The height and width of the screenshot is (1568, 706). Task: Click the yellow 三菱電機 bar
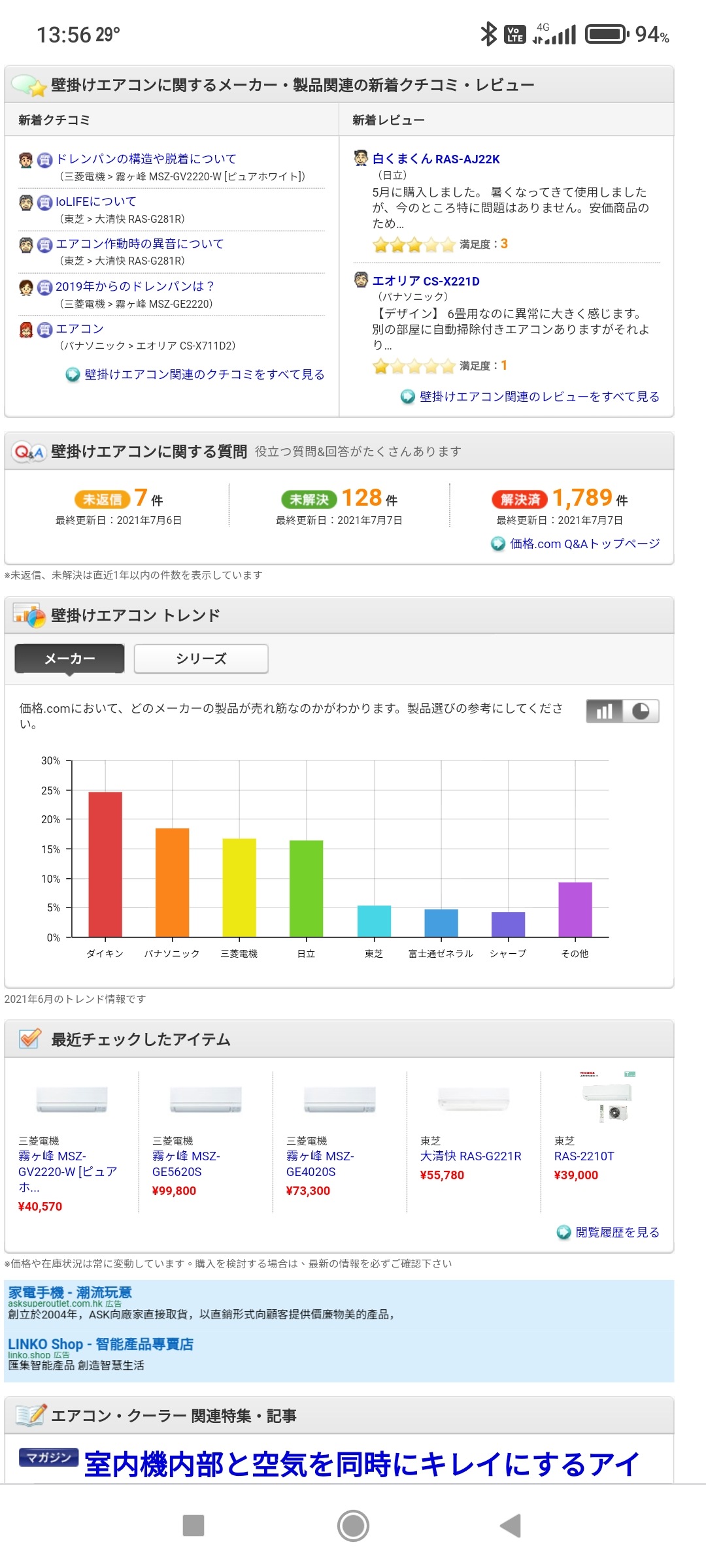pyautogui.click(x=239, y=888)
